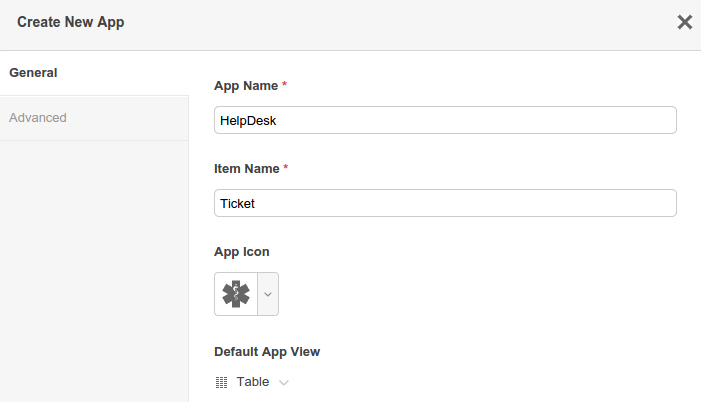Click the App Icon label
Image resolution: width=701 pixels, height=402 pixels.
(x=241, y=252)
